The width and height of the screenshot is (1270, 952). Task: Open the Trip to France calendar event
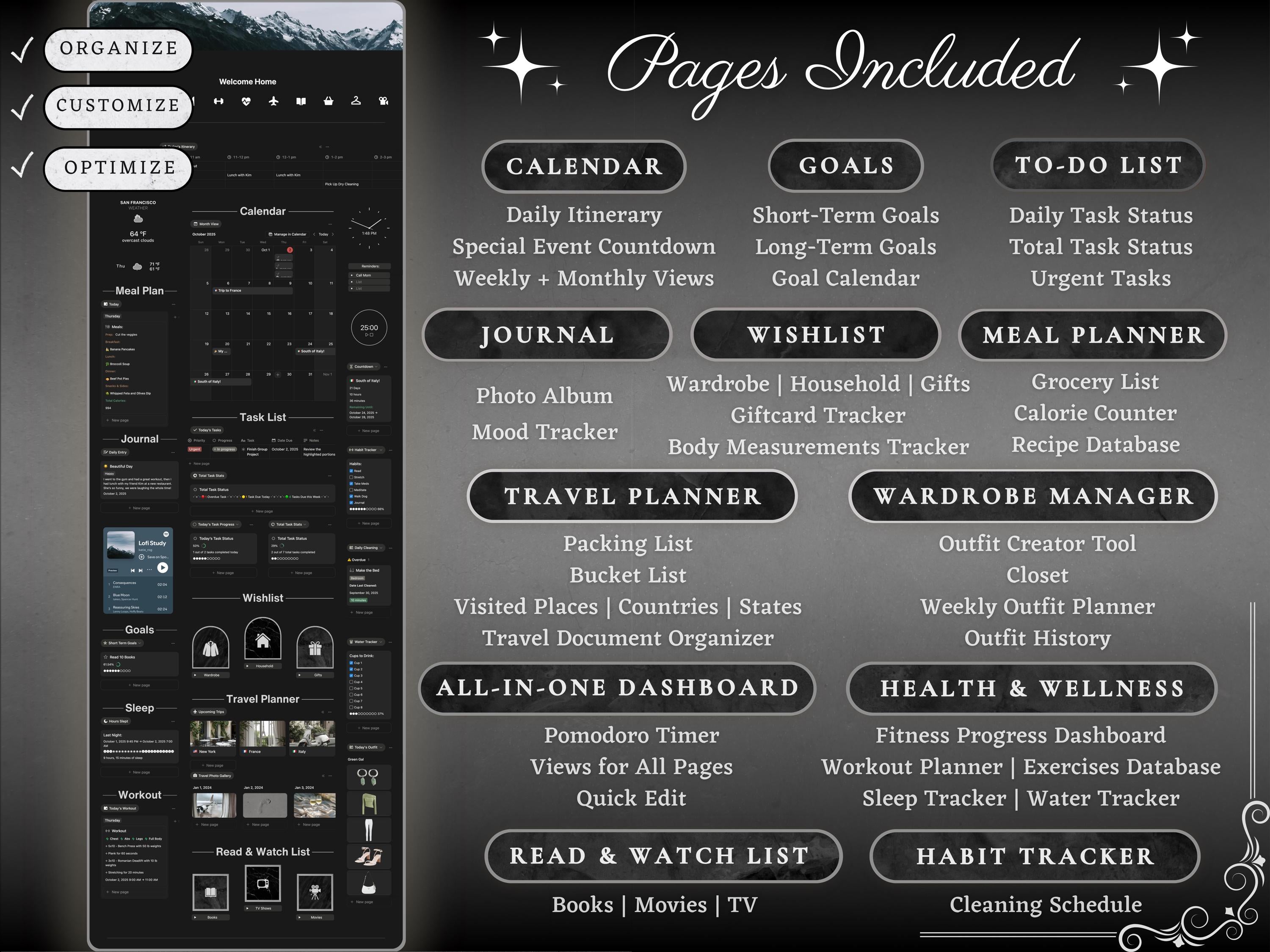253,291
